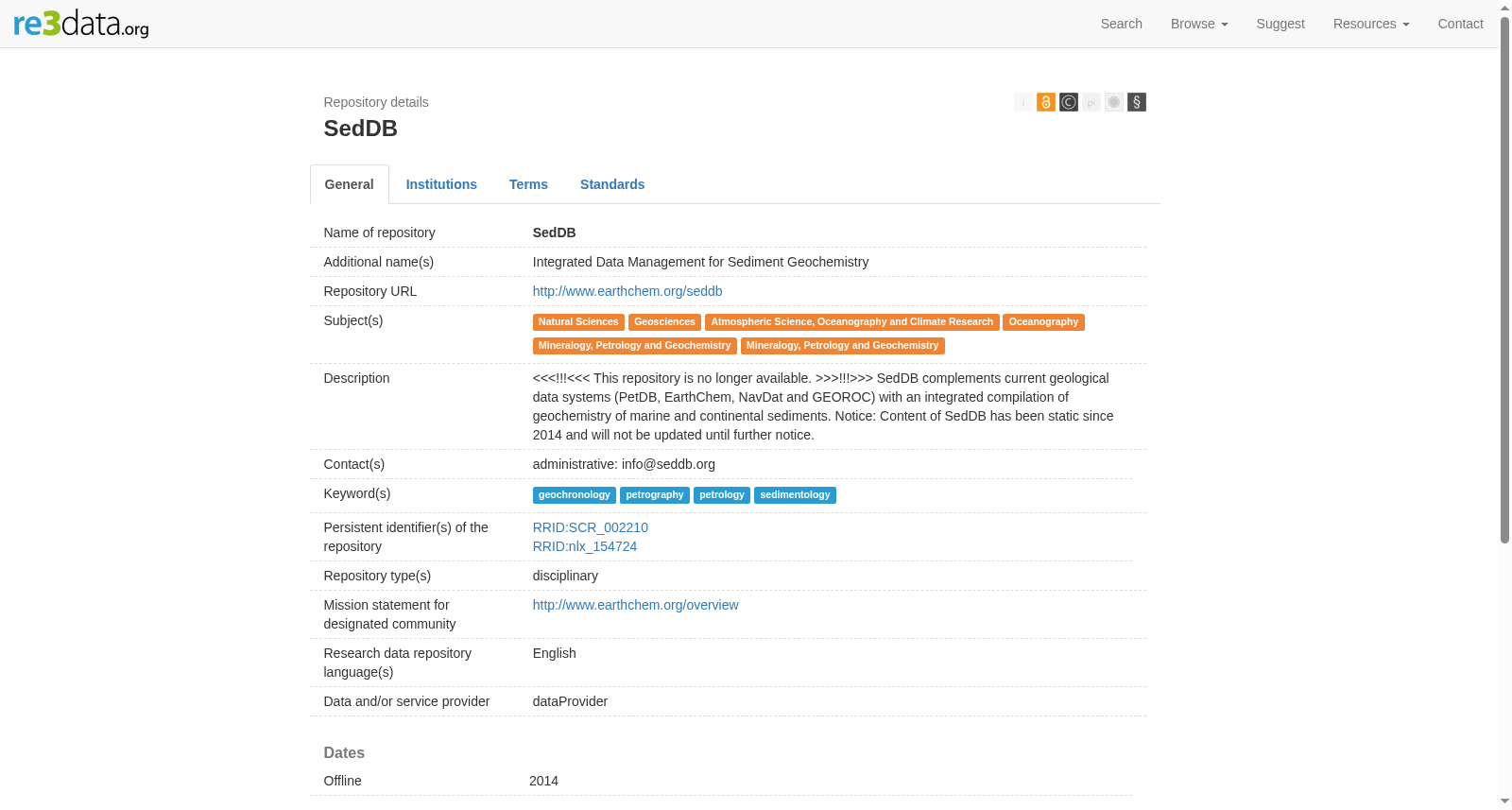Click the greyed-out 'pi' persistent identifier badge
The width and height of the screenshot is (1512, 810).
[x=1091, y=102]
